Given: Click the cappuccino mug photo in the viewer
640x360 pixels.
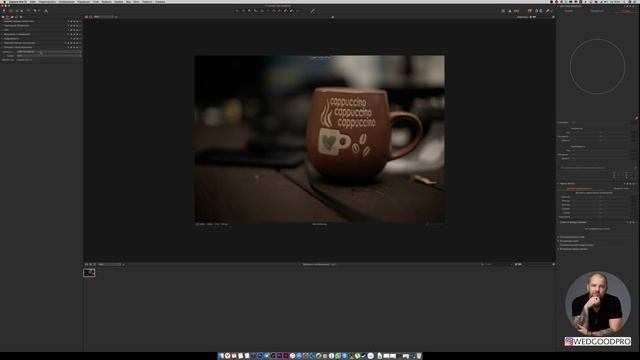Looking at the screenshot, I should tap(320, 139).
